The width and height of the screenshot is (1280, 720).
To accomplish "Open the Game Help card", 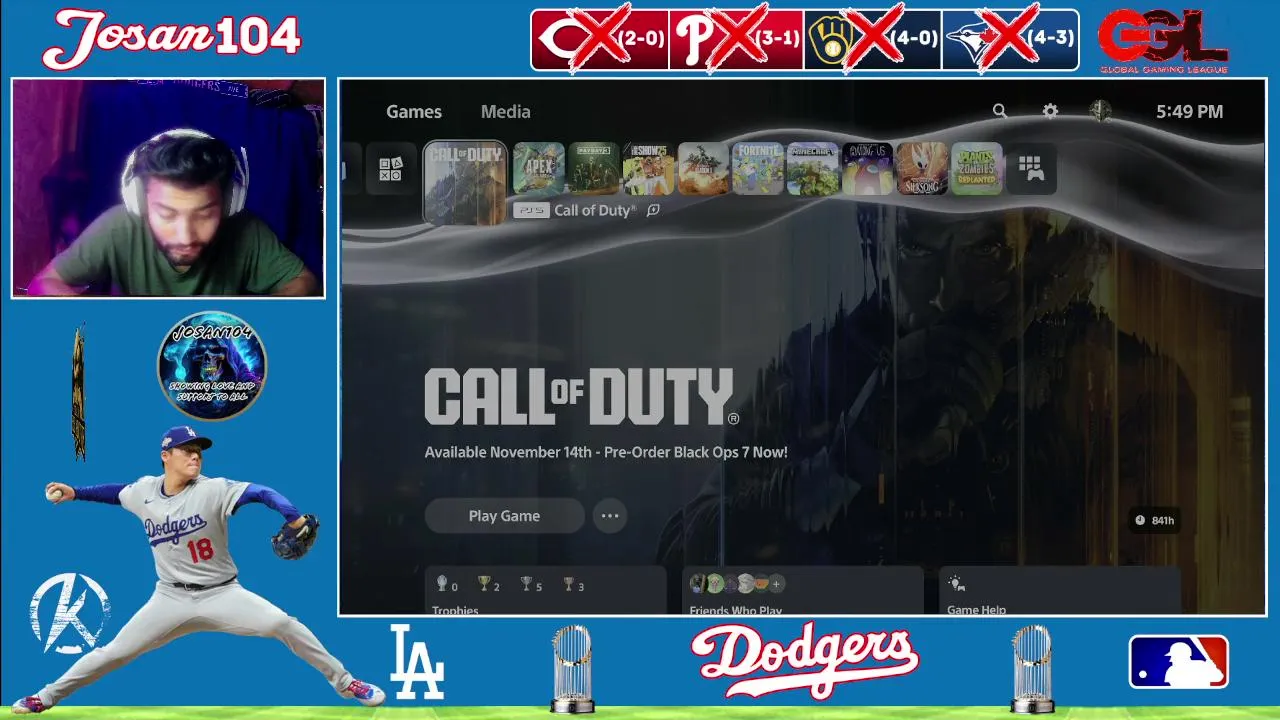I will click(1060, 591).
